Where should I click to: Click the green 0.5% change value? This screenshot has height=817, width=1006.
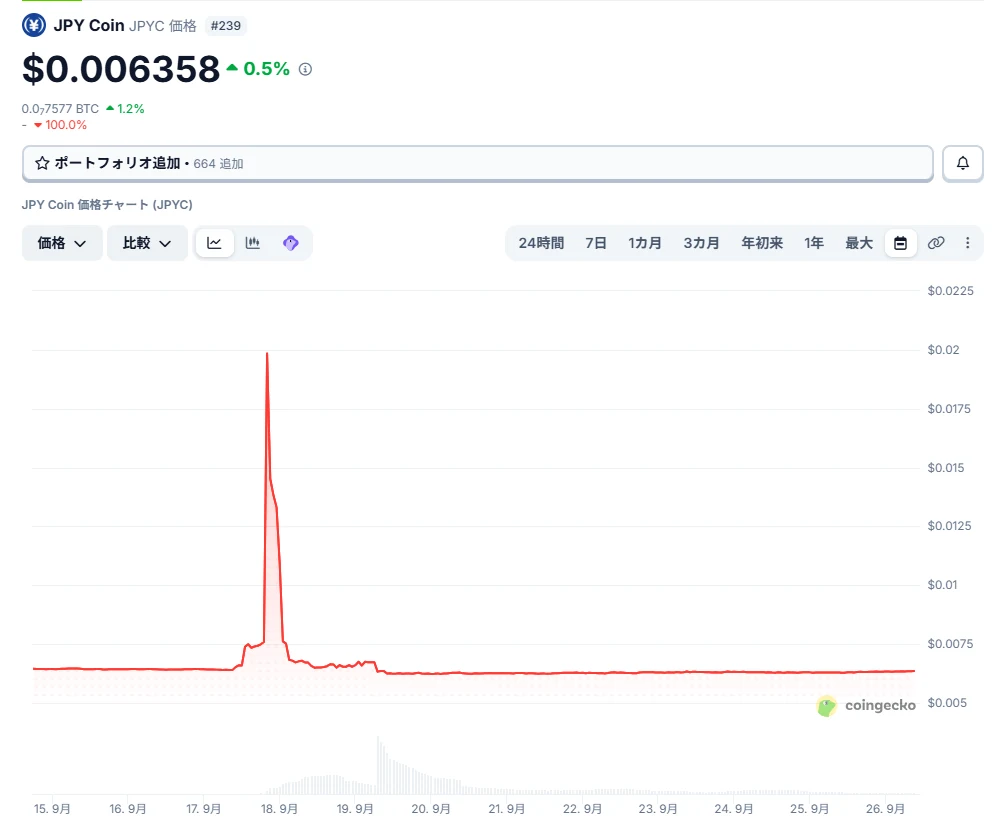pos(266,69)
